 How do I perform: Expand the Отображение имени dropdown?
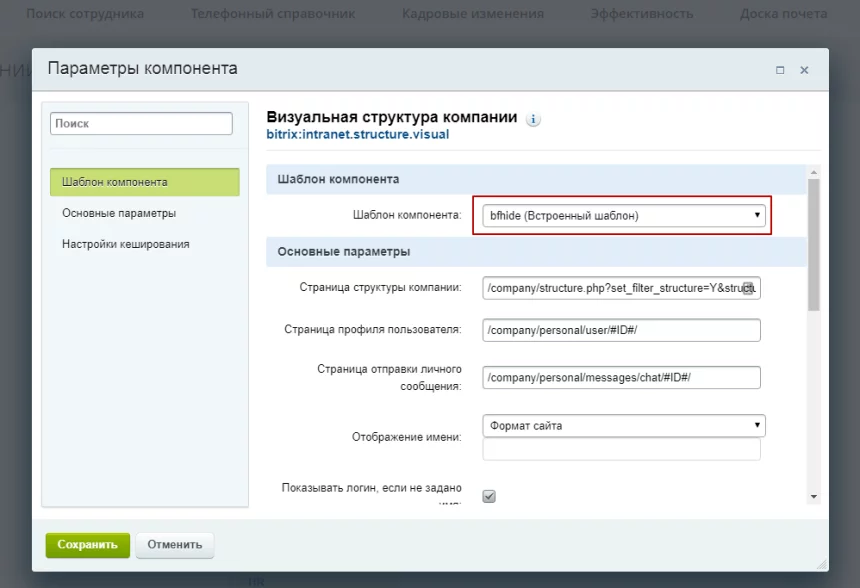pyautogui.click(x=623, y=426)
